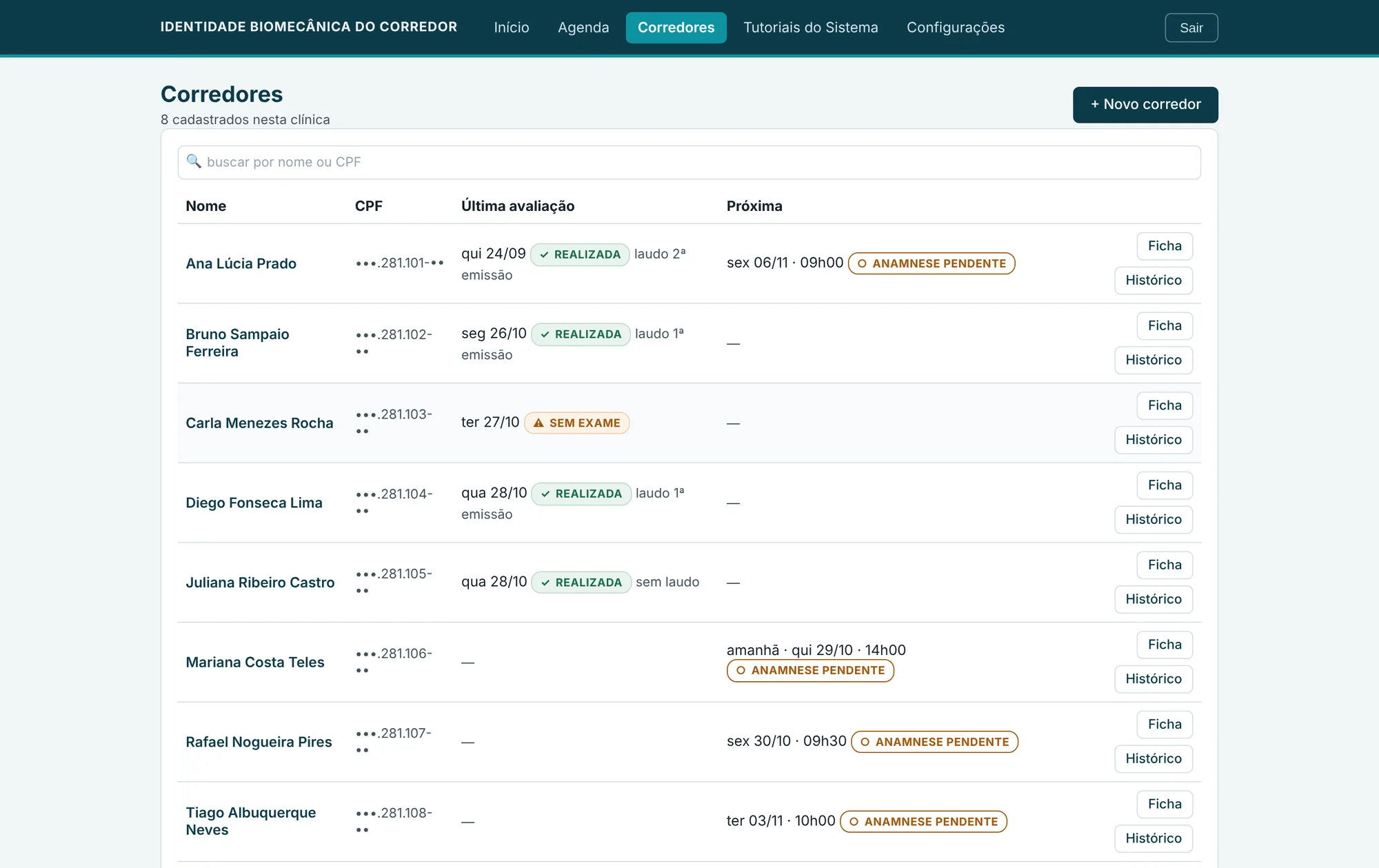The image size is (1379, 868).
Task: Select the Corredores nav tab
Action: click(x=676, y=28)
